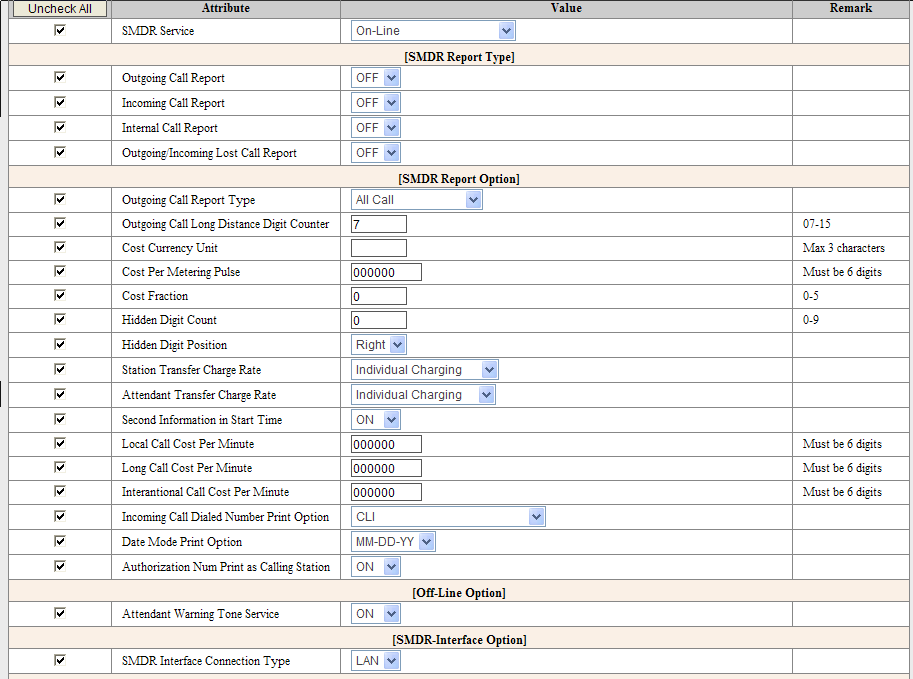Image resolution: width=913 pixels, height=679 pixels.
Task: Open the Incoming Call Report dropdown
Action: pos(375,103)
